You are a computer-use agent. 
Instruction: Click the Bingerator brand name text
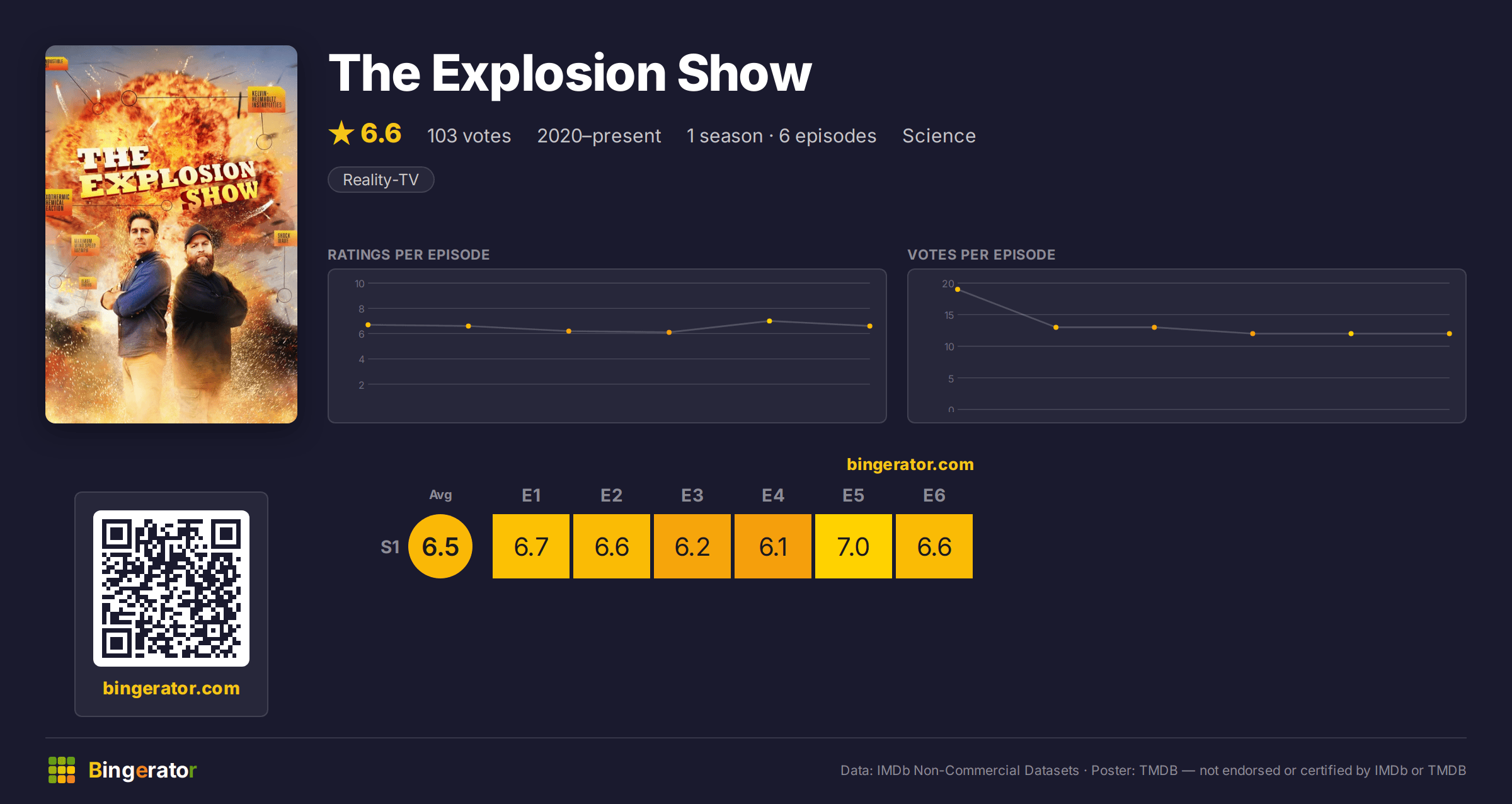[142, 770]
